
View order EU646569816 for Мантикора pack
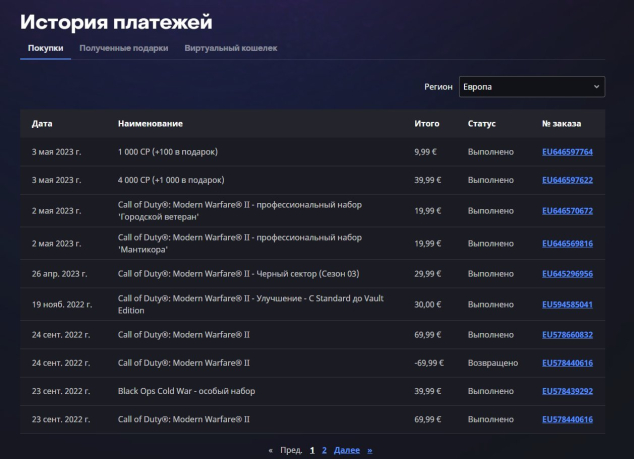(x=567, y=243)
